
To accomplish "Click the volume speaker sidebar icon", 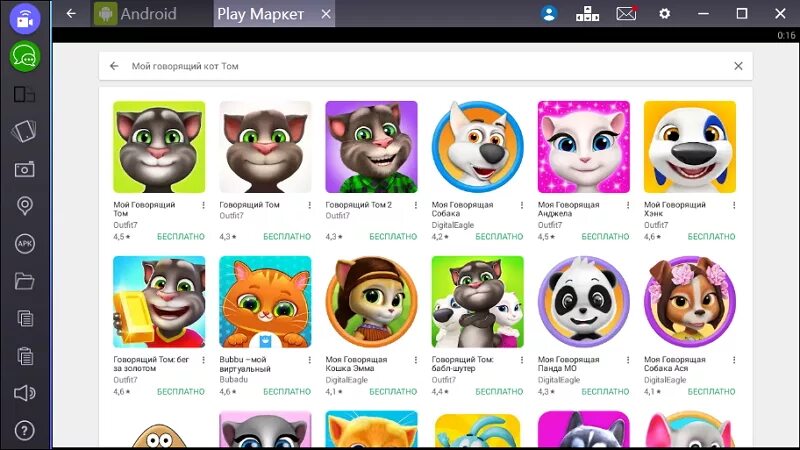I will point(24,393).
